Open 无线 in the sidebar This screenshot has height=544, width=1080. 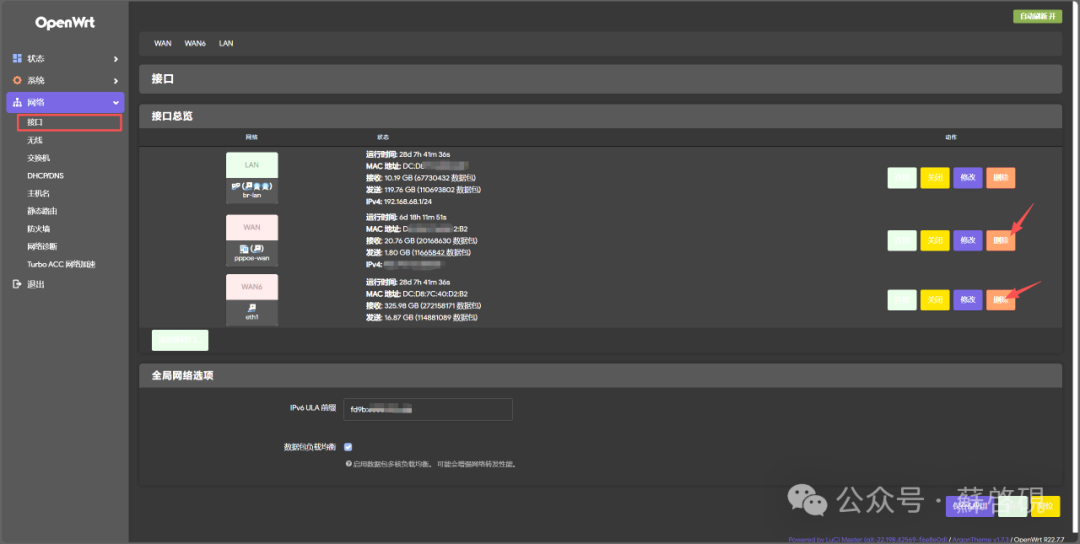(35, 140)
